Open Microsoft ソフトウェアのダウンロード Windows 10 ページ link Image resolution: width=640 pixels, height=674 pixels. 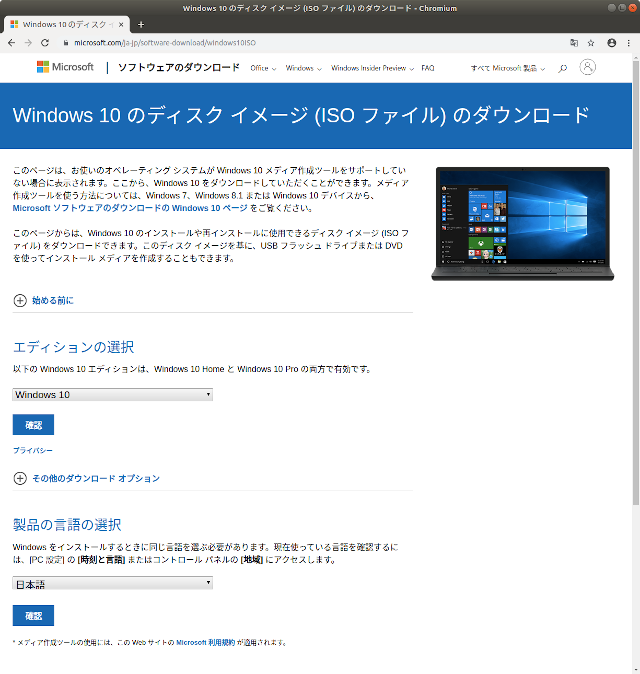(x=130, y=208)
